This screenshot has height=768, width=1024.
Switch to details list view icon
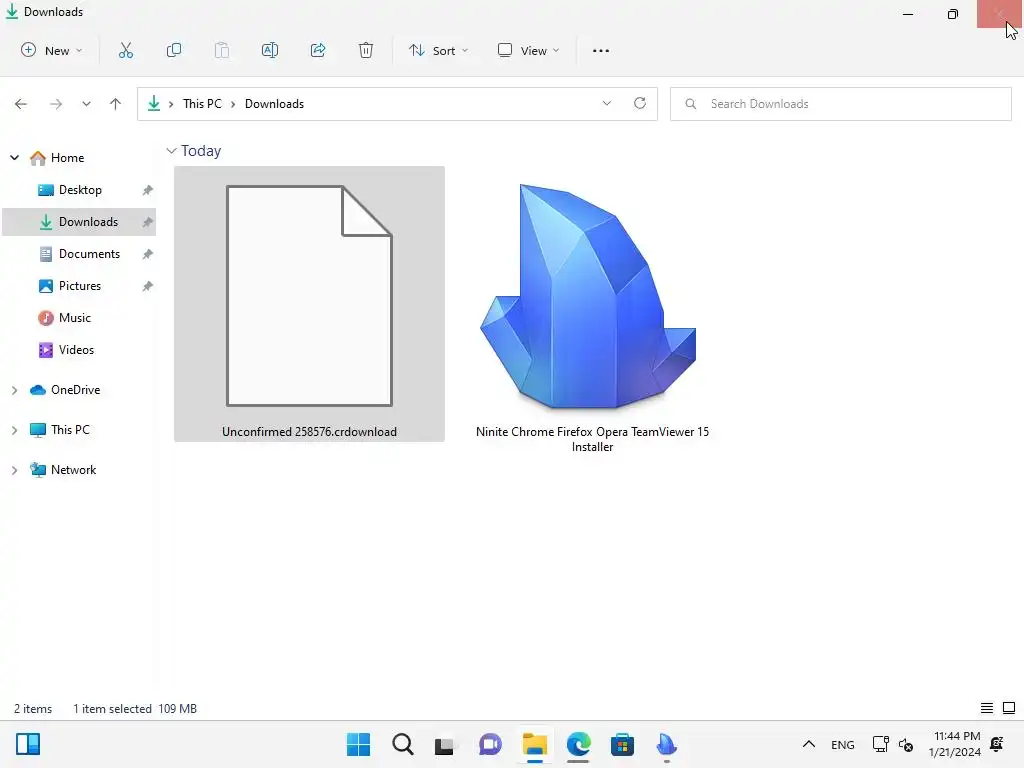point(987,708)
